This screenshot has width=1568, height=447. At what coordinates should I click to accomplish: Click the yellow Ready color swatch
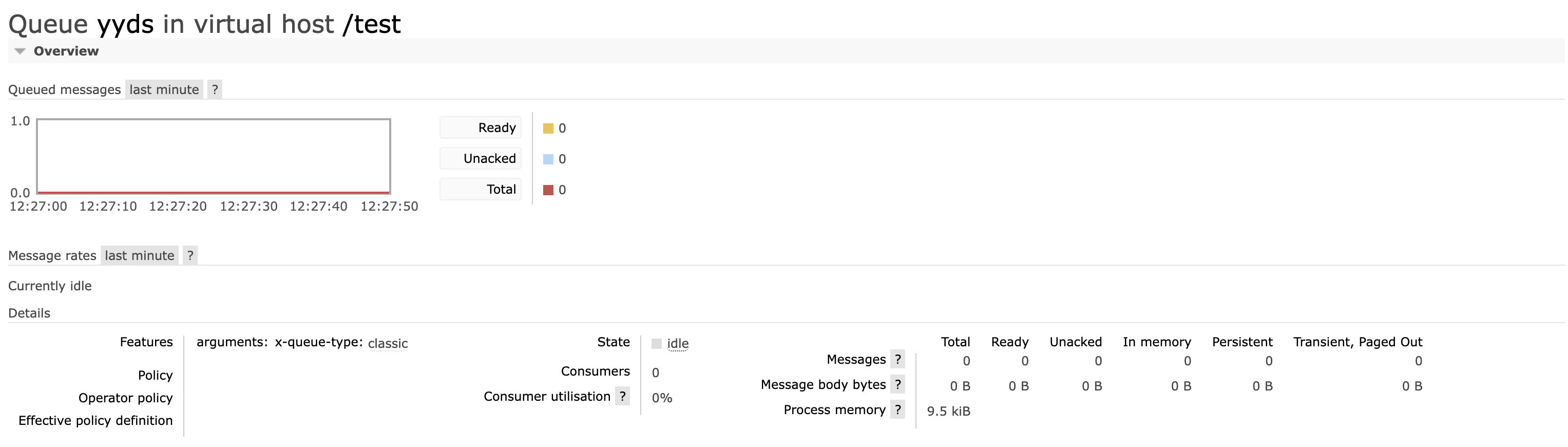[548, 128]
